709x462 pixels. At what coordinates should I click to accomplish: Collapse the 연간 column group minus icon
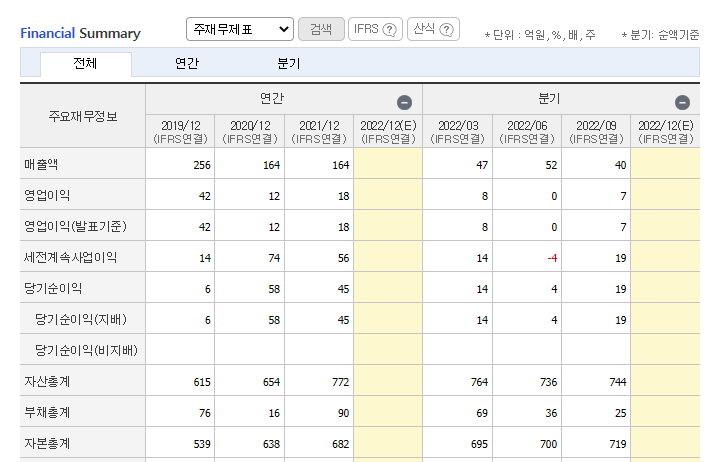pos(404,103)
